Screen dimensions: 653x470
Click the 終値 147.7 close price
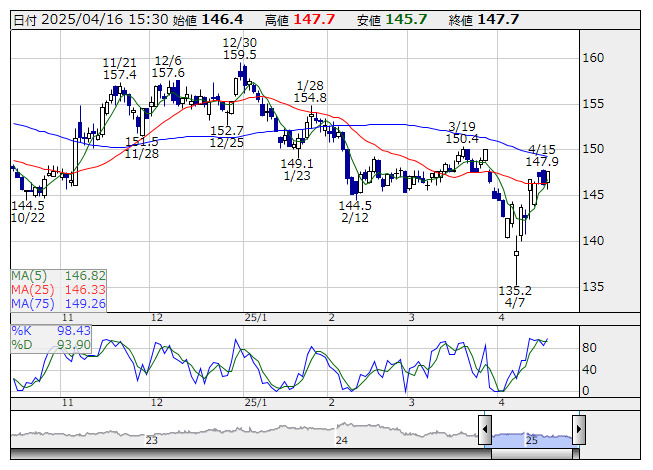(x=484, y=20)
